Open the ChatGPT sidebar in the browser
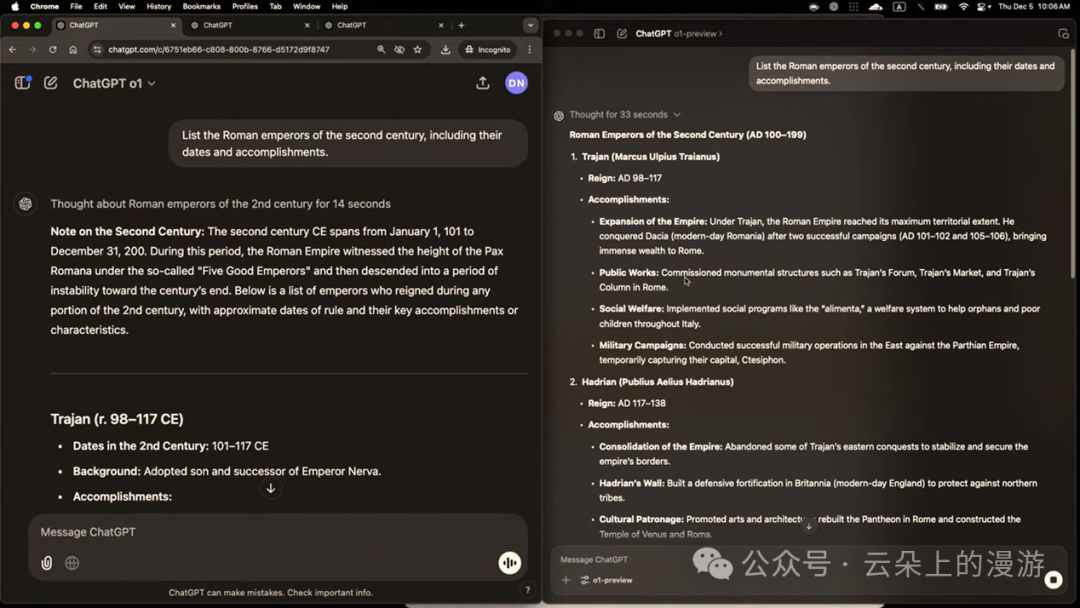Screen dimensions: 1080x608 tap(22, 83)
